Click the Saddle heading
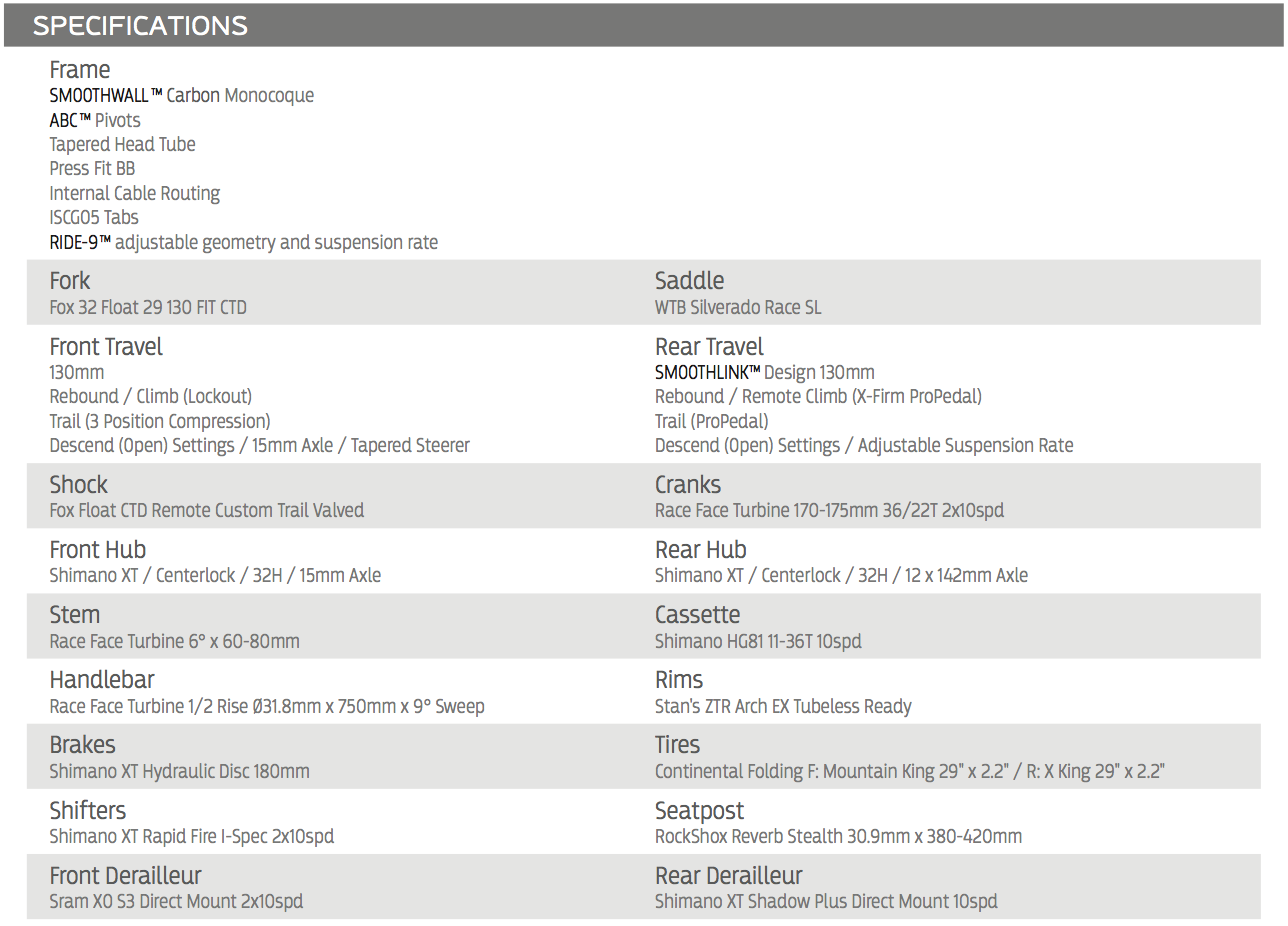 (x=690, y=281)
